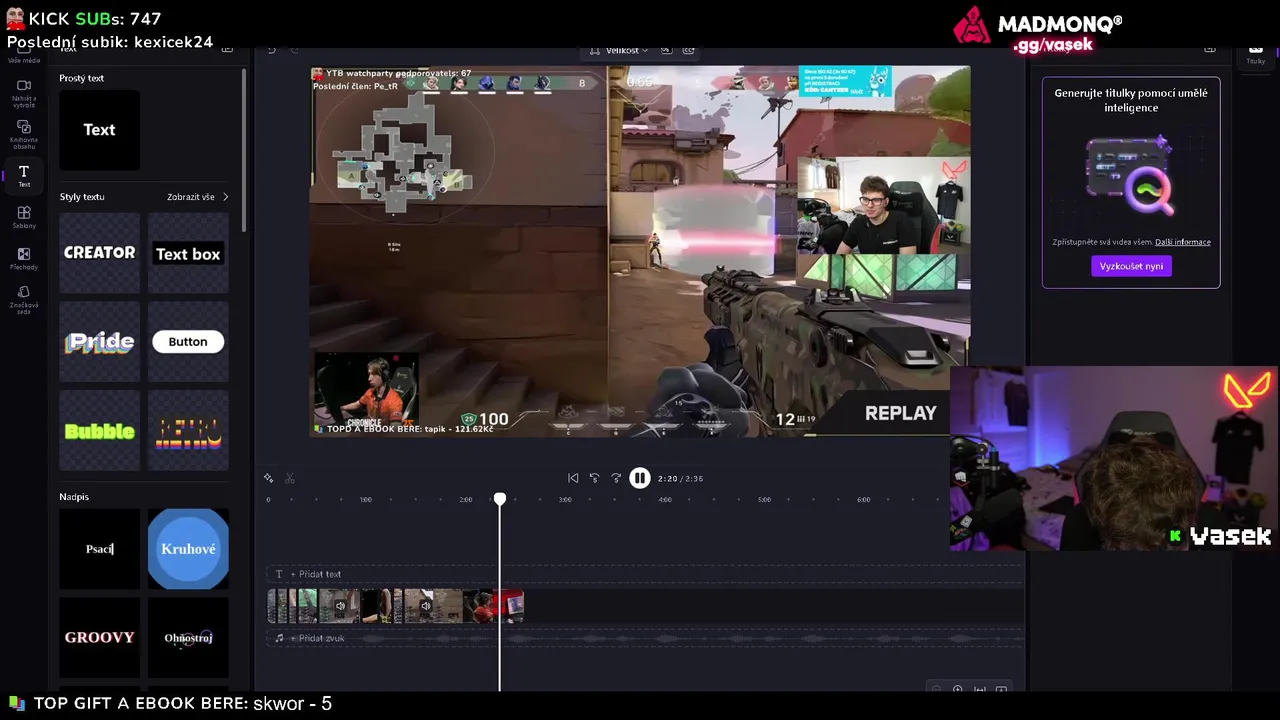This screenshot has width=1280, height=720.
Task: Choose the CREATOR text style
Action: [99, 253]
